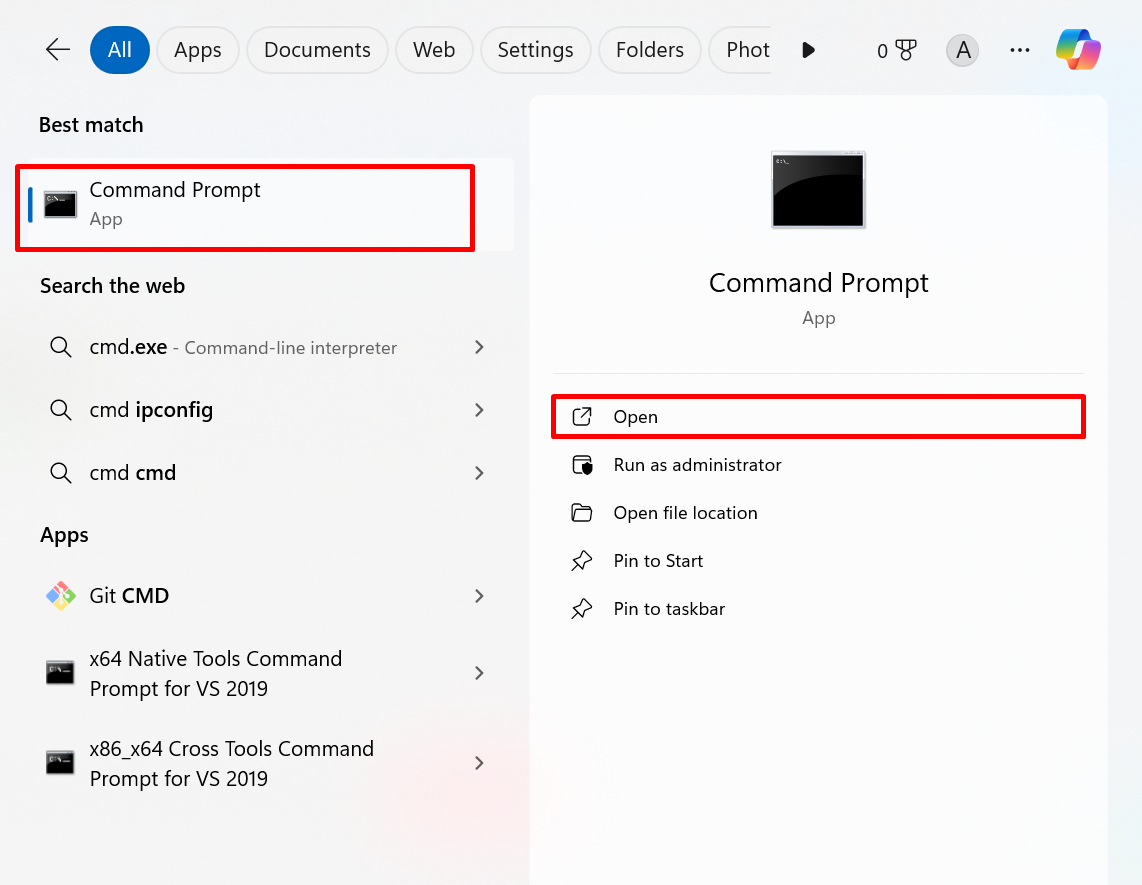Click the x64 Native Tools console icon
The height and width of the screenshot is (885, 1142).
pos(60,672)
